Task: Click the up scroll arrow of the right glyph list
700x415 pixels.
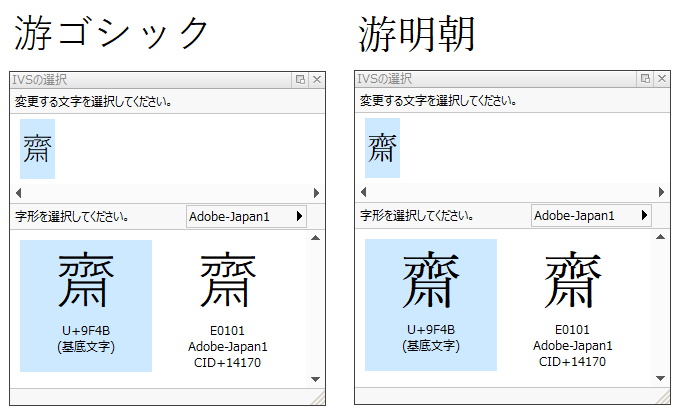Action: [x=661, y=237]
